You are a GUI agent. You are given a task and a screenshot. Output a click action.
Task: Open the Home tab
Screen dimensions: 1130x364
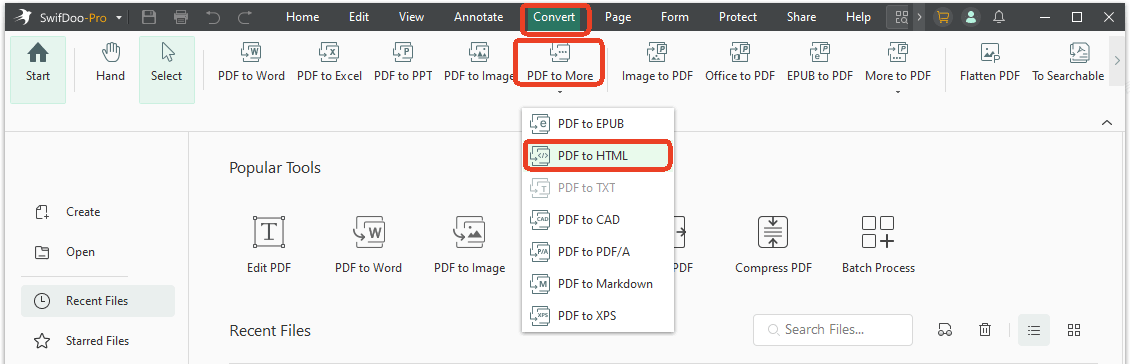(303, 17)
